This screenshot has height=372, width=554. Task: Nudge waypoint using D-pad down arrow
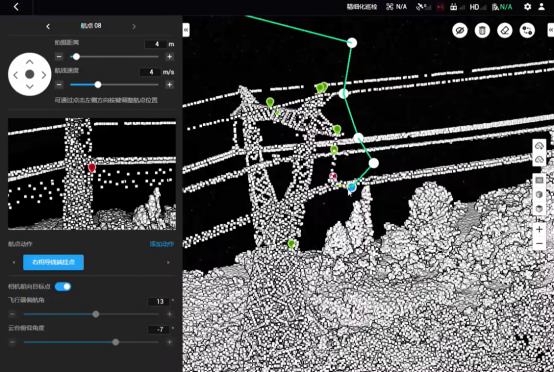coord(30,87)
